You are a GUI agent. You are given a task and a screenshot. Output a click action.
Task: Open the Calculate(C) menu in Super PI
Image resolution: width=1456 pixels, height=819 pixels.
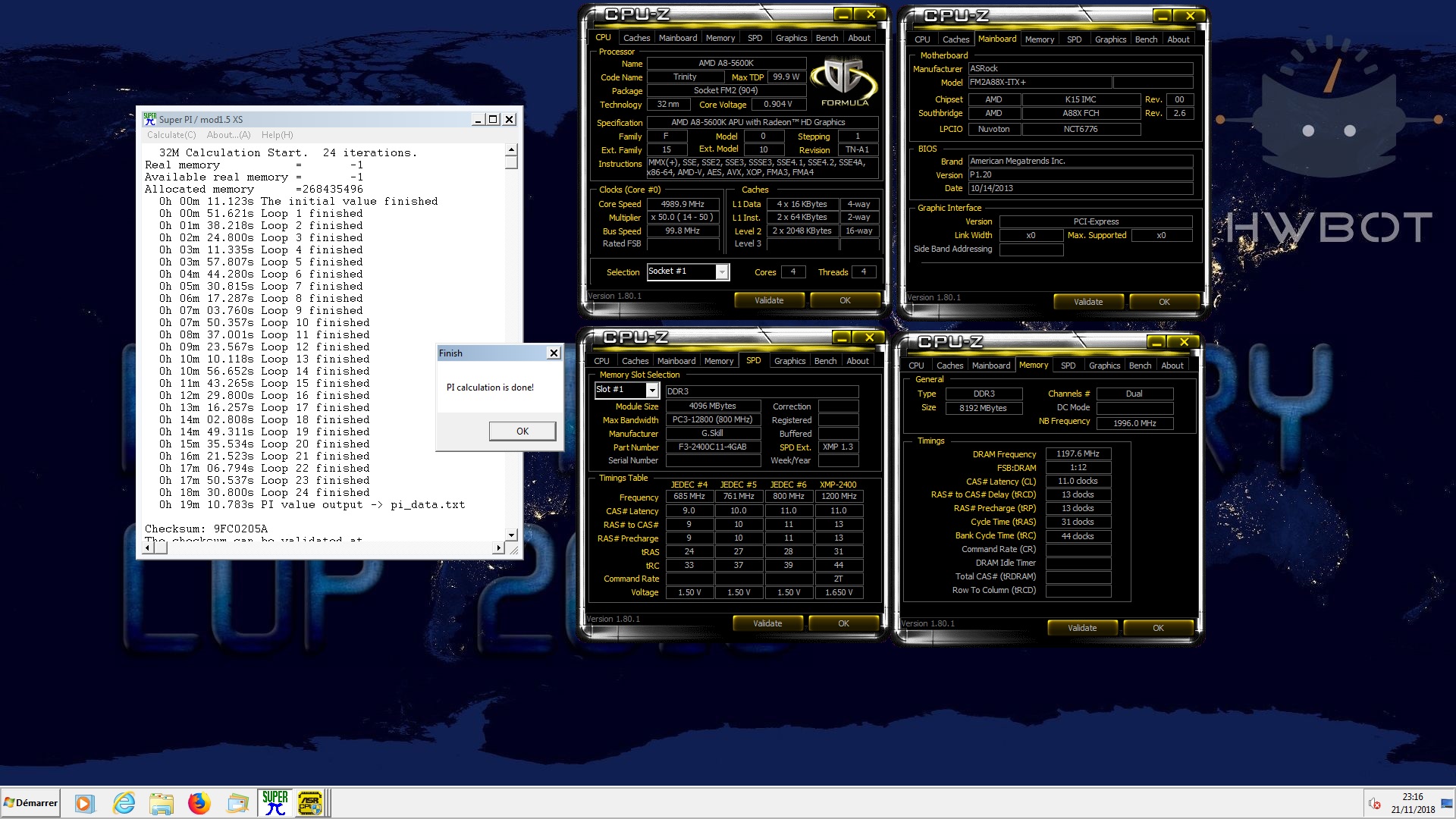pyautogui.click(x=171, y=135)
